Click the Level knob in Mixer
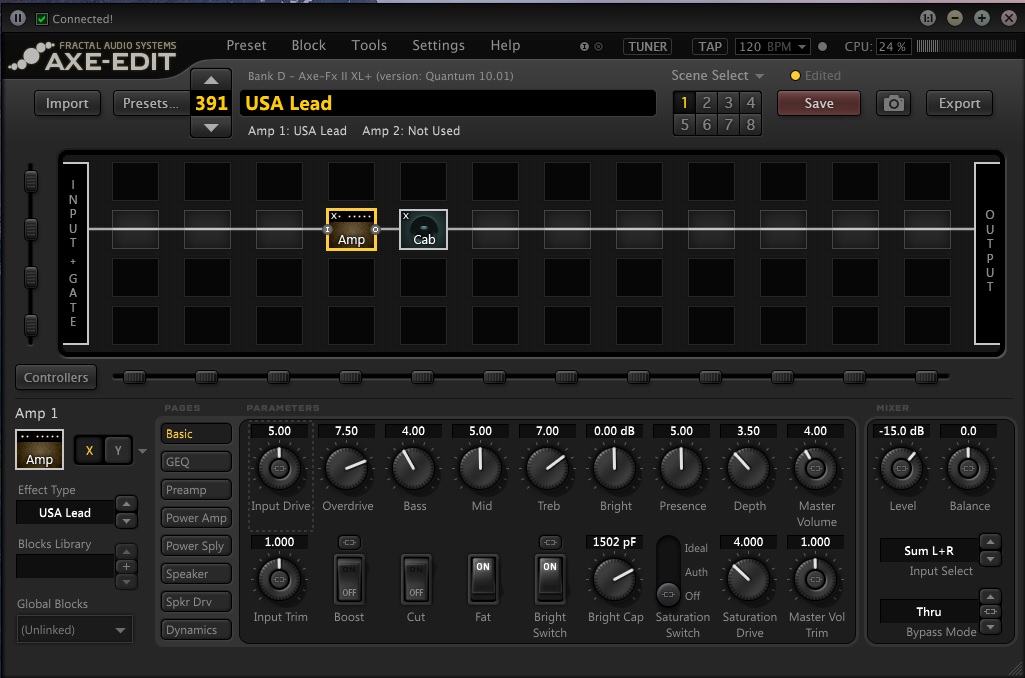The width and height of the screenshot is (1025, 678). [901, 468]
